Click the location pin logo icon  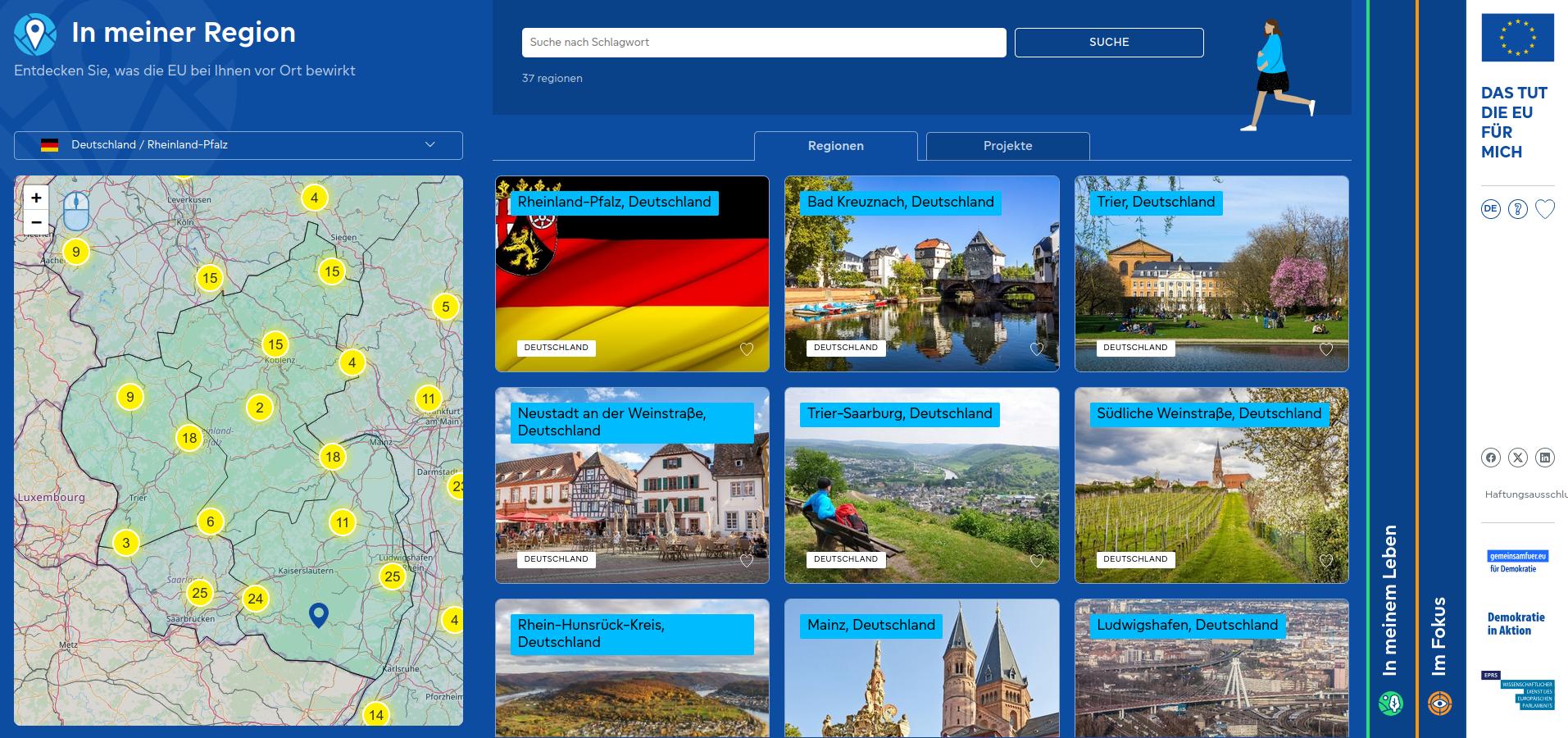tap(35, 34)
